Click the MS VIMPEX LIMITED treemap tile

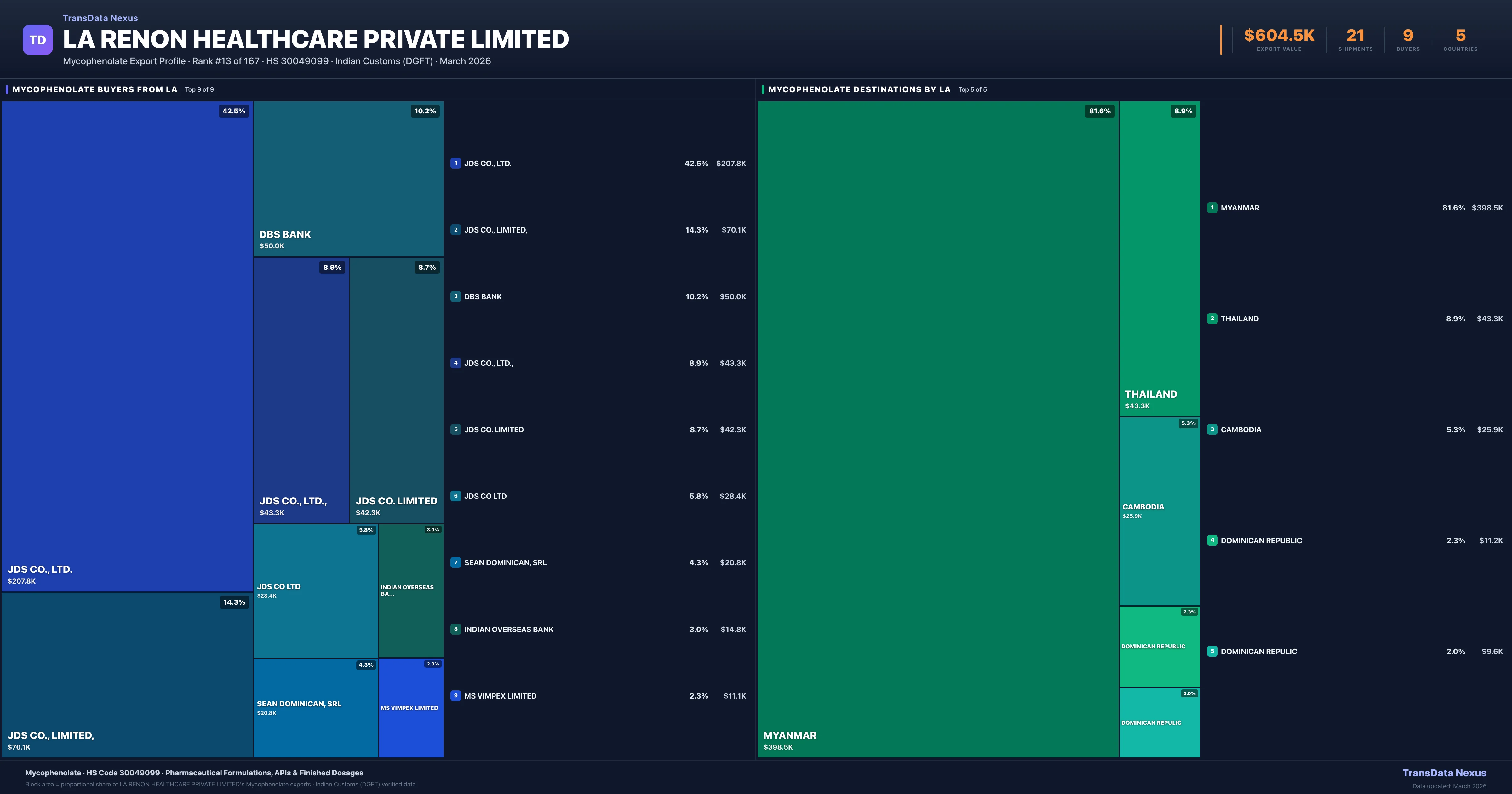(x=411, y=708)
